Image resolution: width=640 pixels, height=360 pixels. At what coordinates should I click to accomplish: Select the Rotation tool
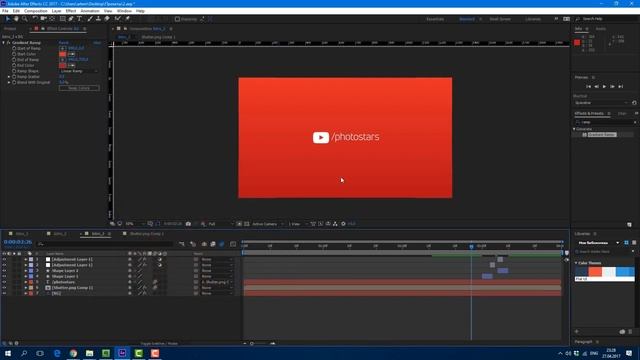point(35,19)
